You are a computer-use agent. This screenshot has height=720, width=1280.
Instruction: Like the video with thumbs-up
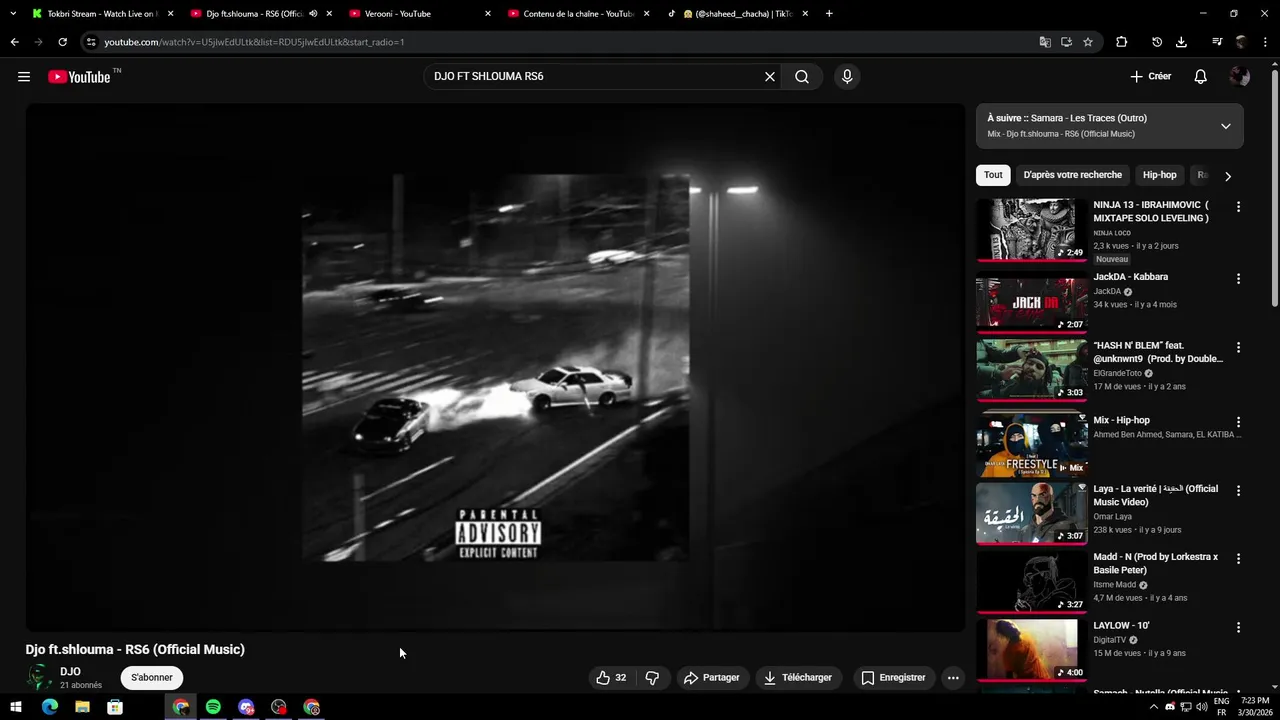(x=611, y=677)
